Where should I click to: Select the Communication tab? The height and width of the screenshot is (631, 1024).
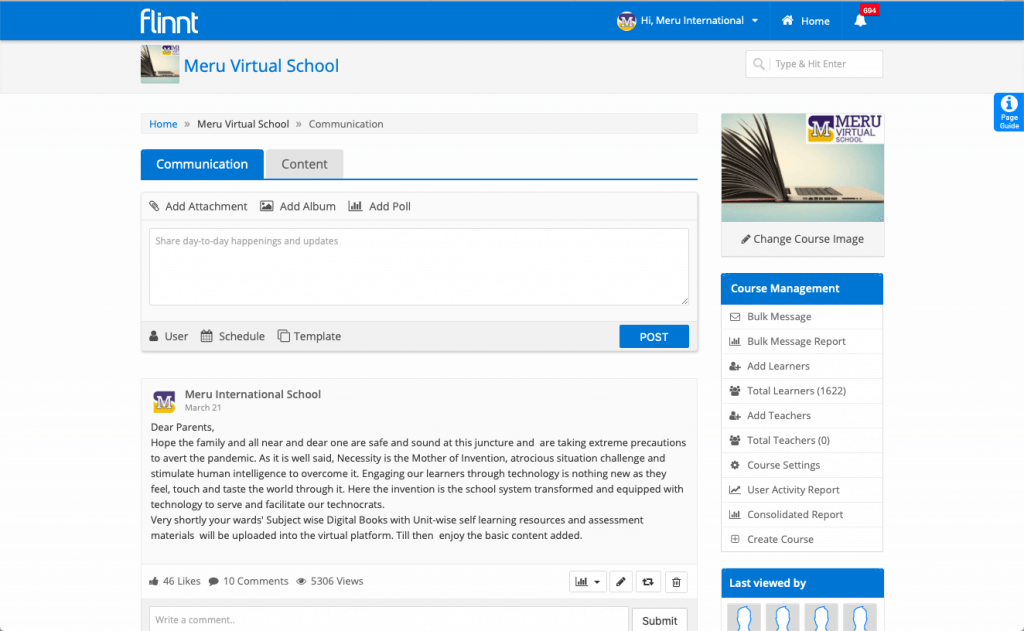(202, 164)
